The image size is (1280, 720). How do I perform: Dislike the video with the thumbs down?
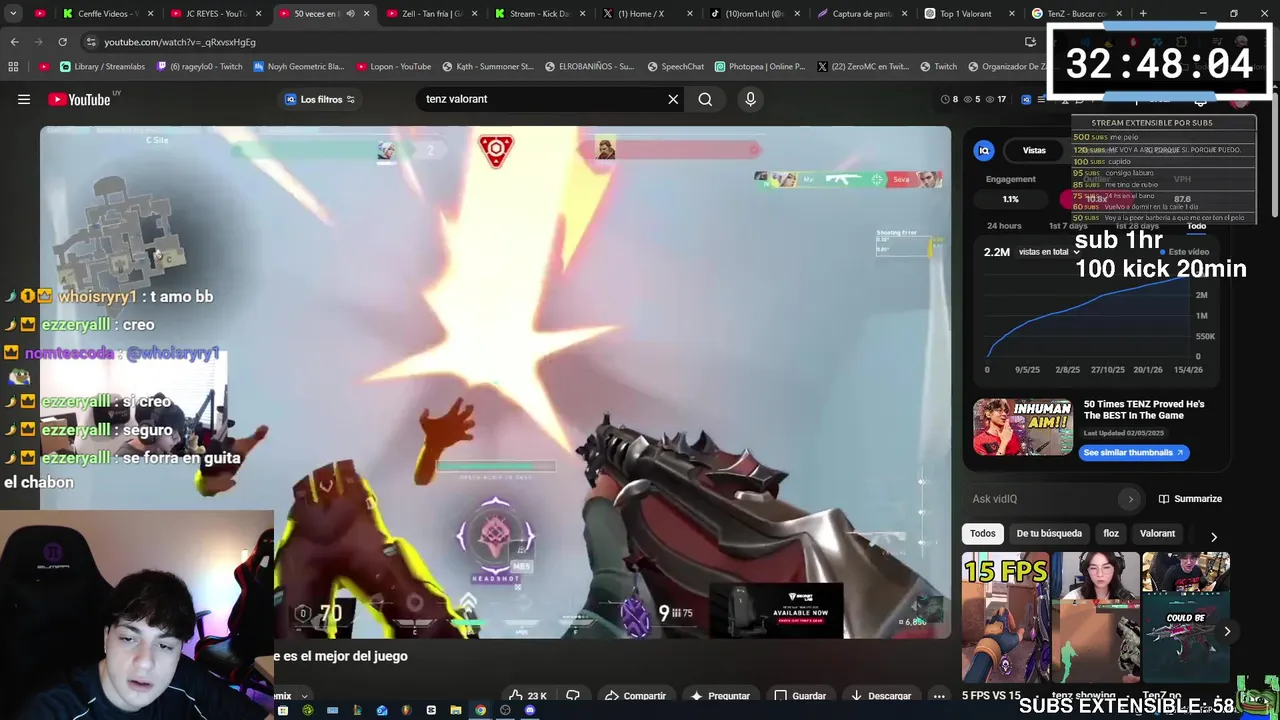[x=573, y=696]
